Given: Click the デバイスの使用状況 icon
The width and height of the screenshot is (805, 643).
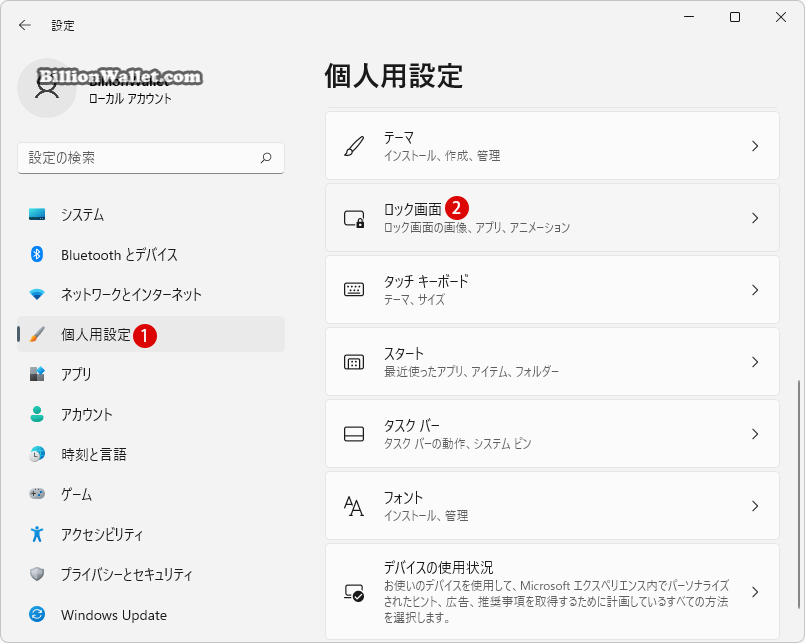Looking at the screenshot, I should (354, 593).
